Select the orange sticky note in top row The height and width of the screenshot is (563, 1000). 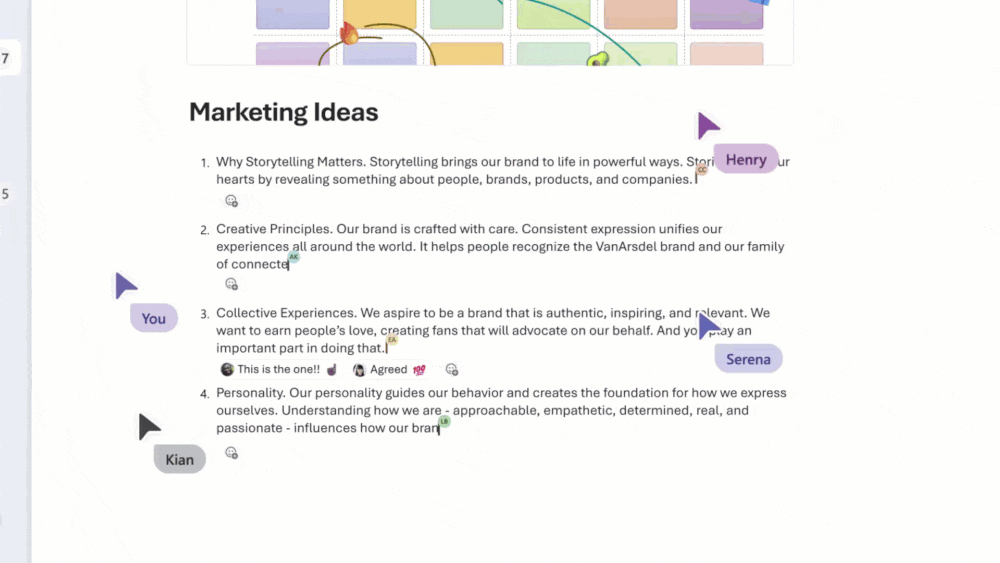pos(640,14)
